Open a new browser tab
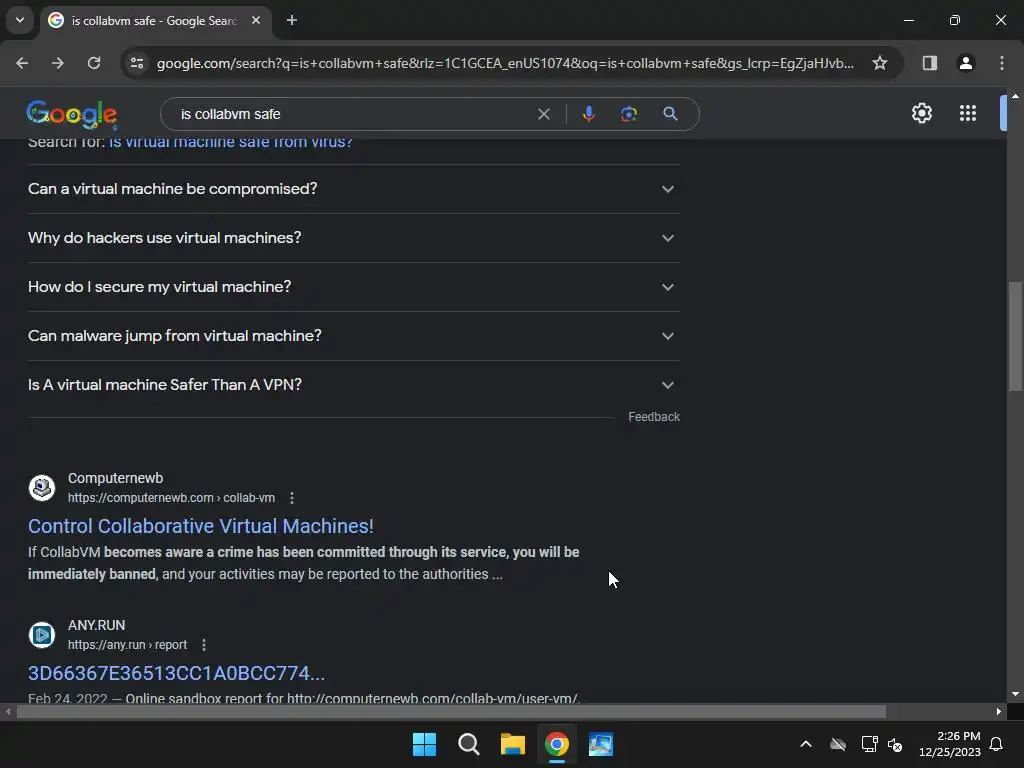This screenshot has width=1024, height=768. click(292, 20)
